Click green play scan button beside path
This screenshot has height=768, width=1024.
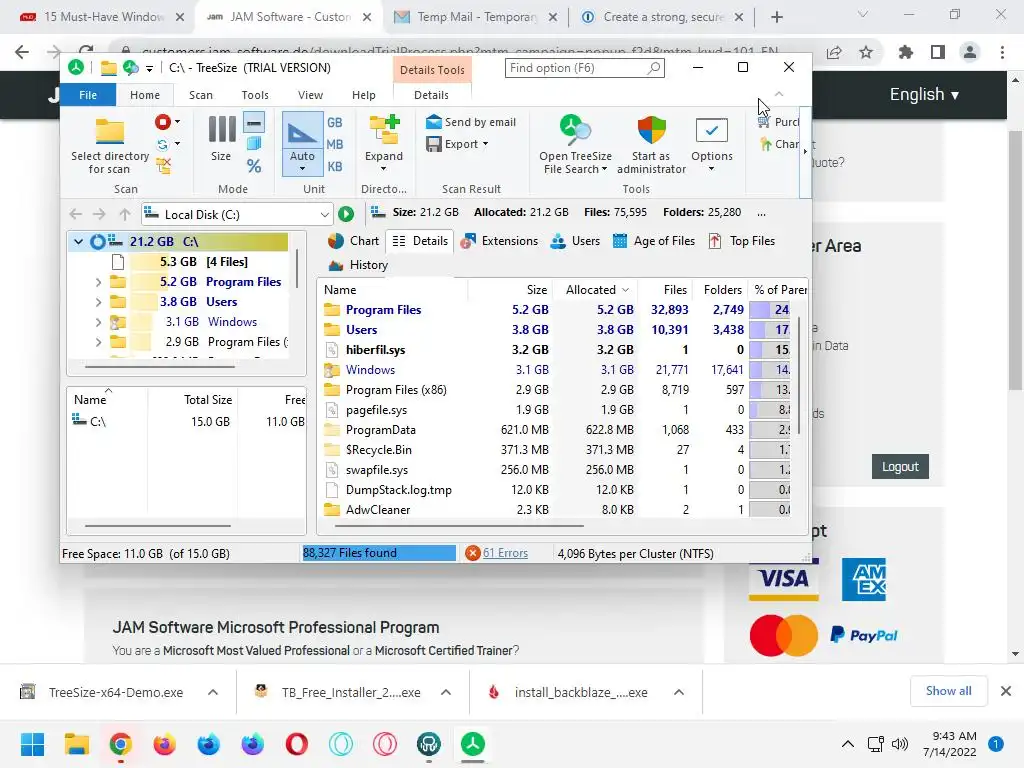click(x=346, y=214)
